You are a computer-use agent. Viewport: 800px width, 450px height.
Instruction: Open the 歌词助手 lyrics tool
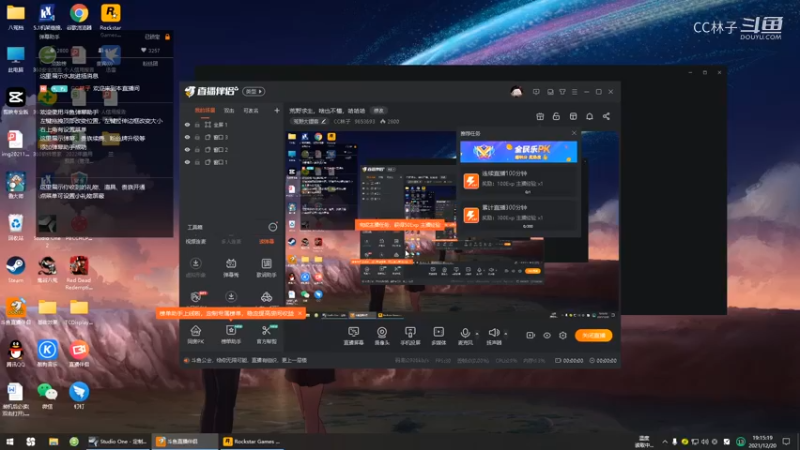pos(266,267)
